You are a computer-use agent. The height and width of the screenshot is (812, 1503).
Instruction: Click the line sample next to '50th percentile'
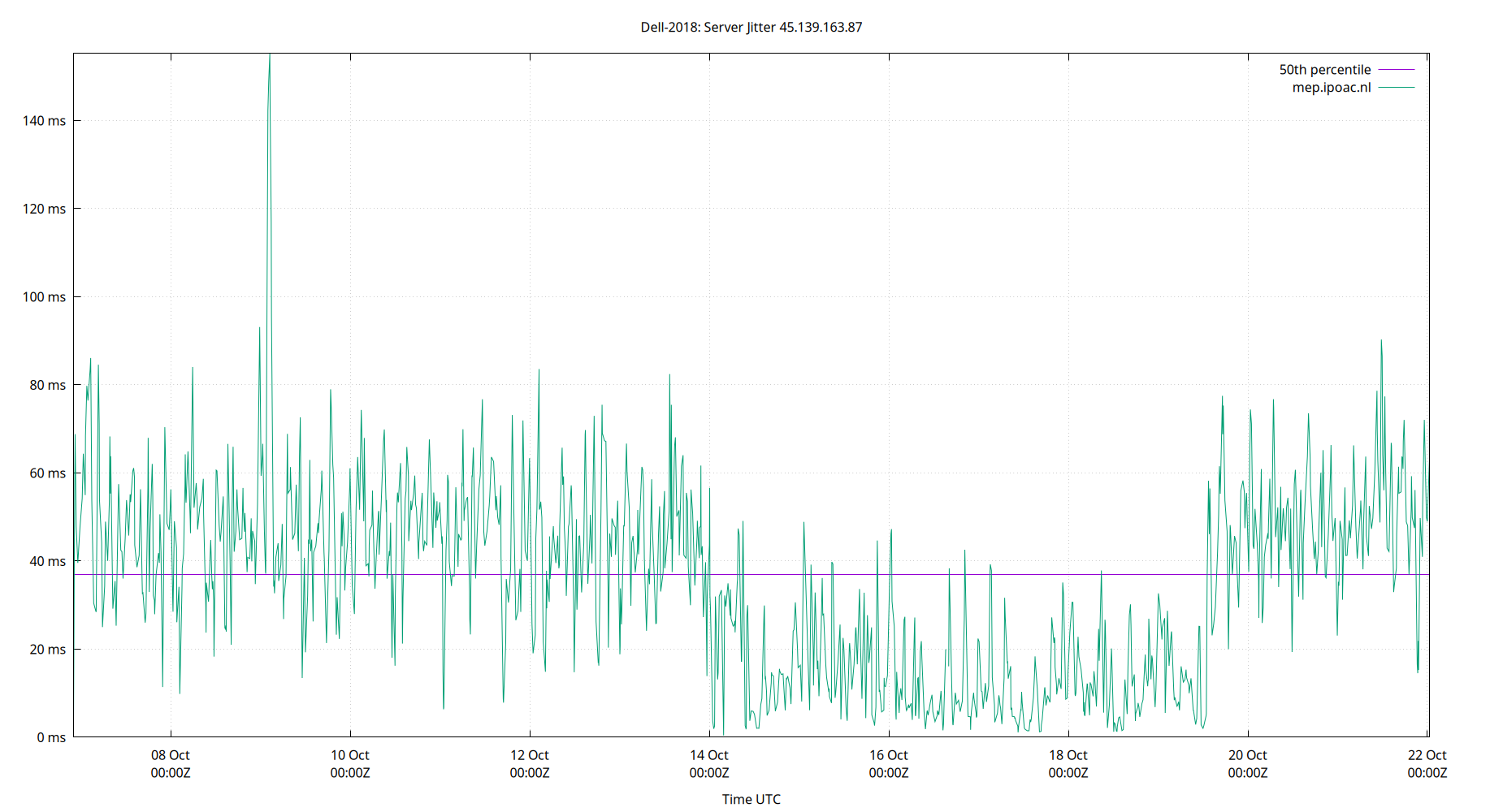[1397, 70]
